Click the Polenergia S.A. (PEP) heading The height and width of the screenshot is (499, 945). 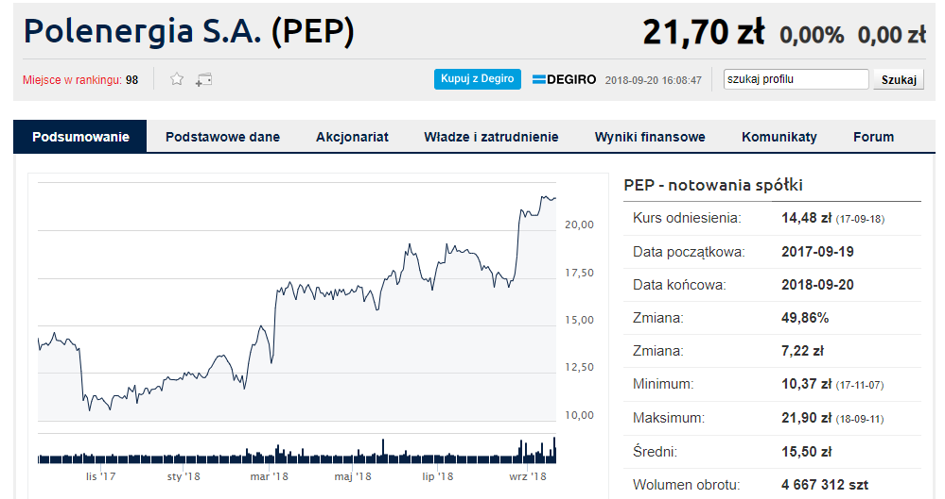tap(189, 31)
